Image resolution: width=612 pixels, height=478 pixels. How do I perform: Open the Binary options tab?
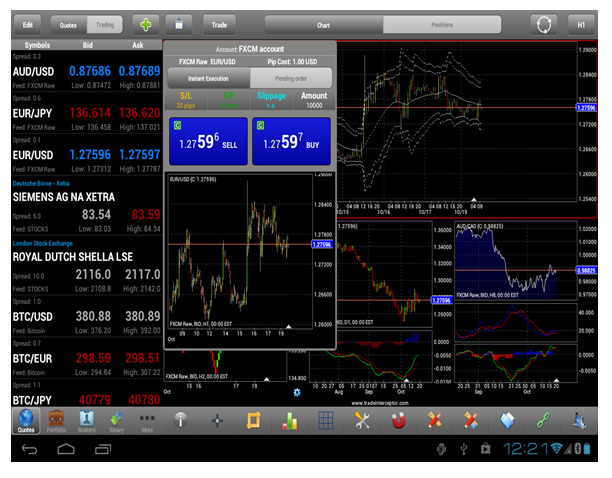[116, 421]
